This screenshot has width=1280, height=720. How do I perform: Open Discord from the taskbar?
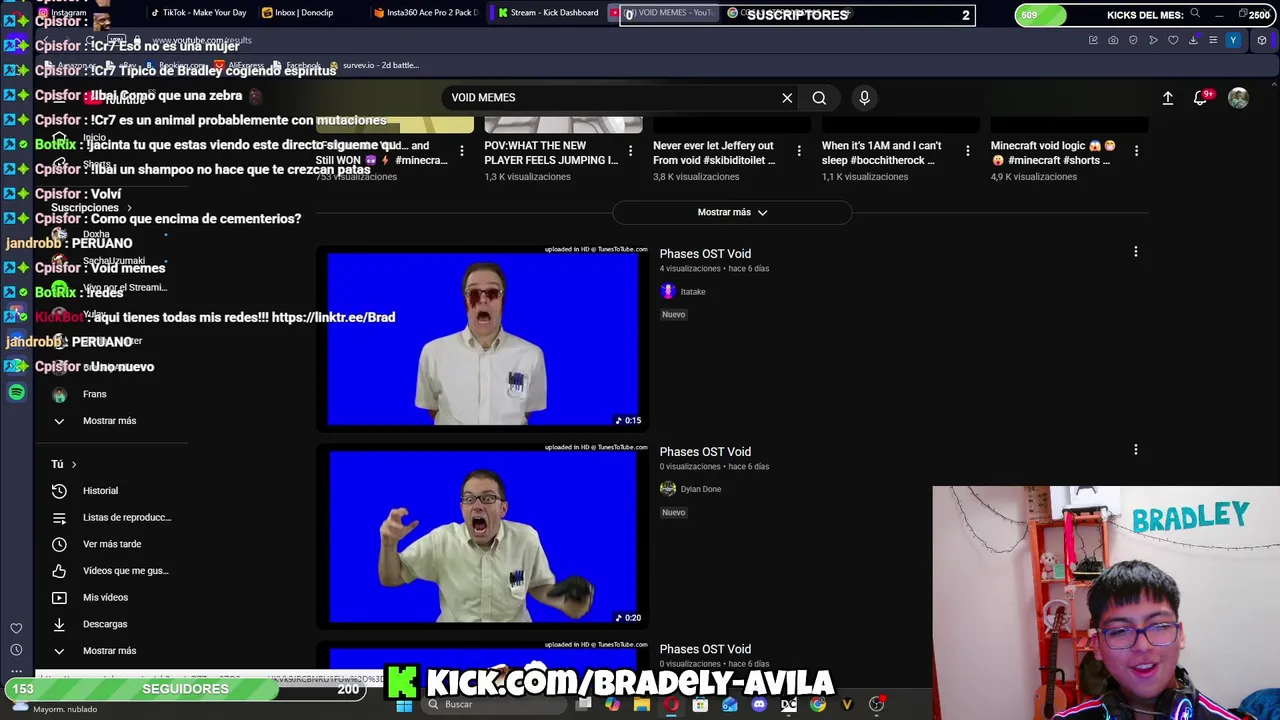click(x=759, y=705)
